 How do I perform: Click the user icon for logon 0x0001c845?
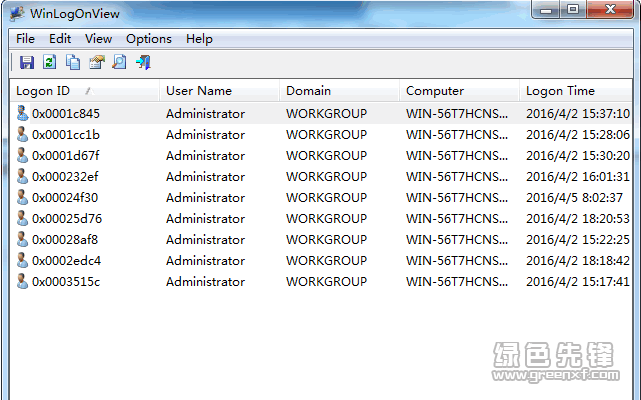22,113
